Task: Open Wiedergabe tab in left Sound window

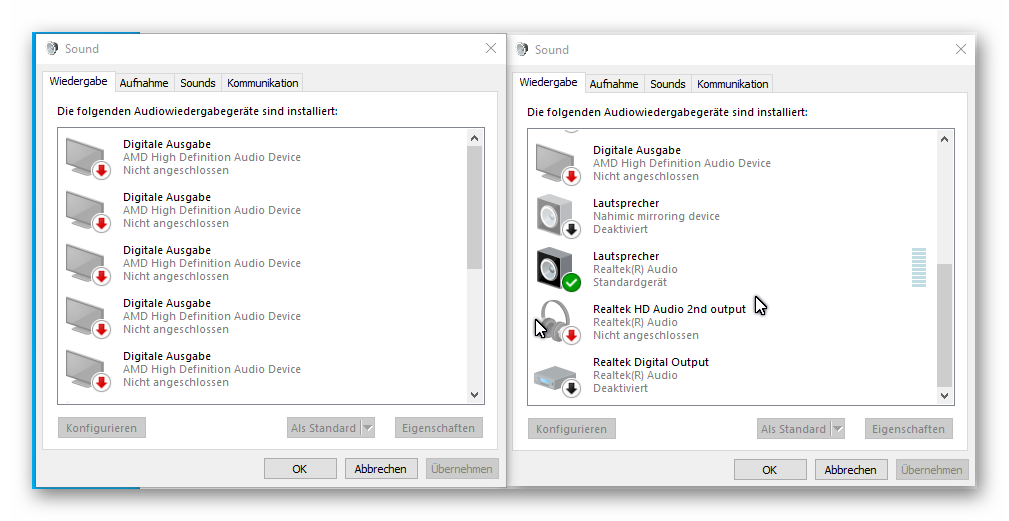Action: (79, 82)
